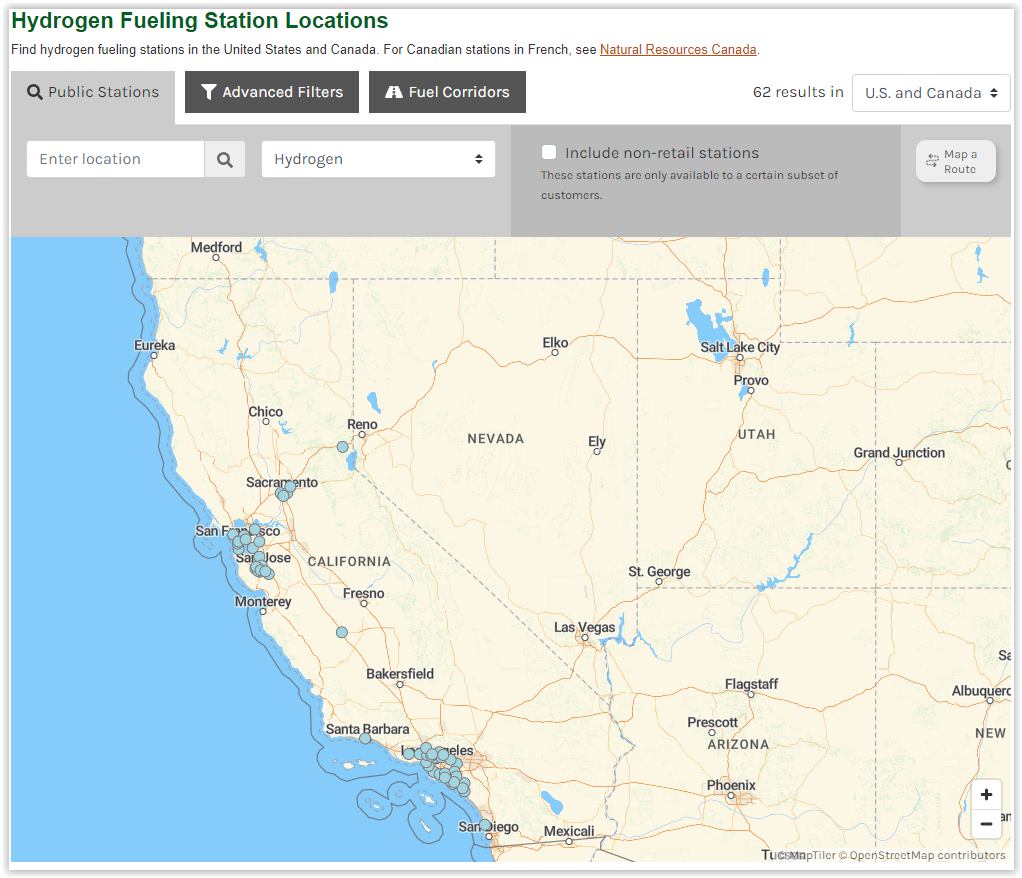Click the station marker near Santa Barbara
Screen dimensions: 1022x878
pos(366,738)
